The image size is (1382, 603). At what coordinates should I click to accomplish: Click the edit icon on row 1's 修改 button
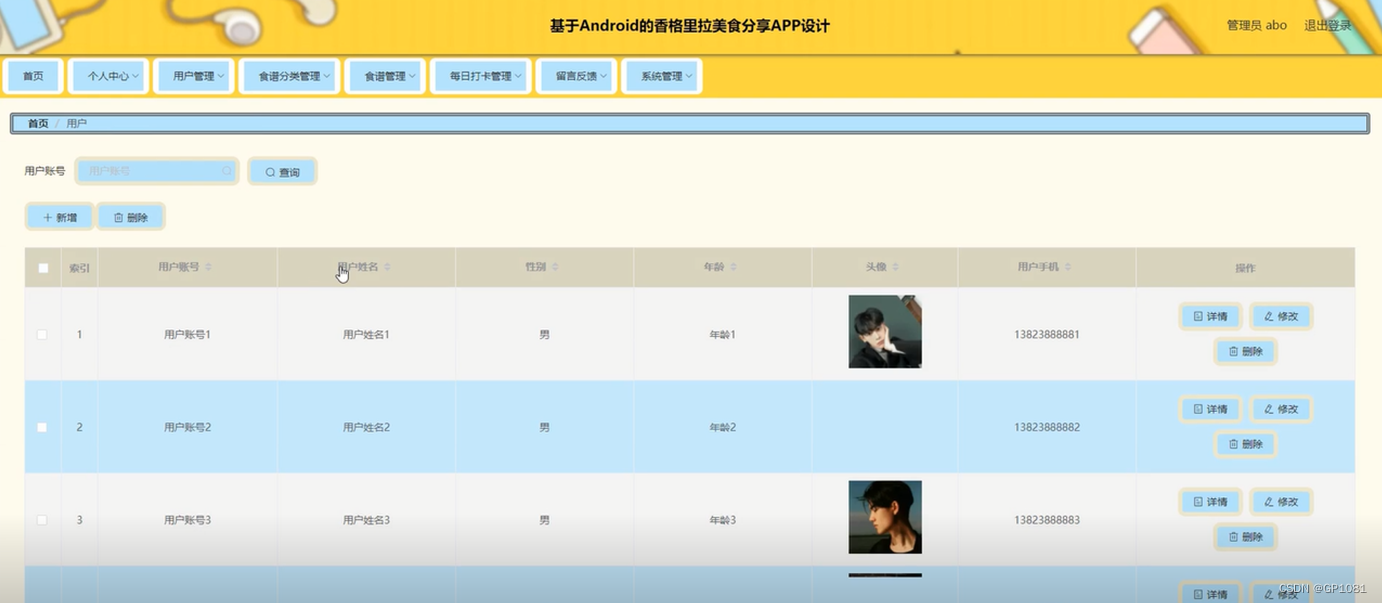pyautogui.click(x=1268, y=315)
